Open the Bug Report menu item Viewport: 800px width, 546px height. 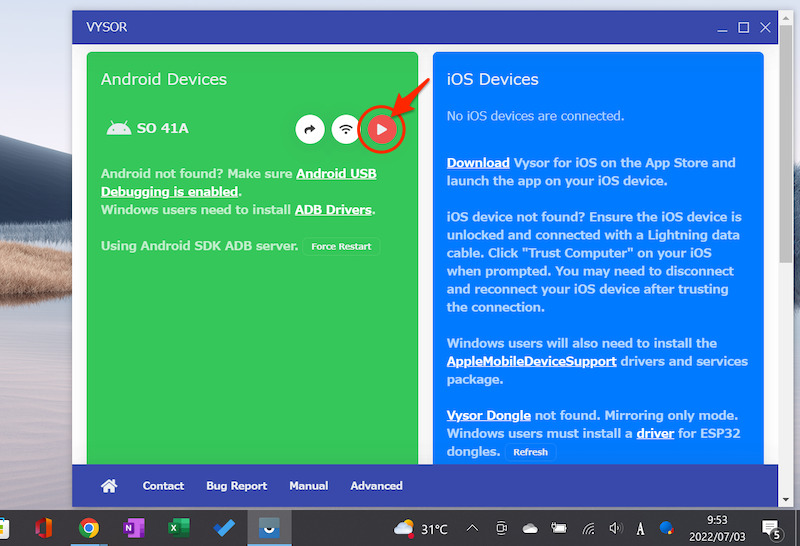[236, 486]
